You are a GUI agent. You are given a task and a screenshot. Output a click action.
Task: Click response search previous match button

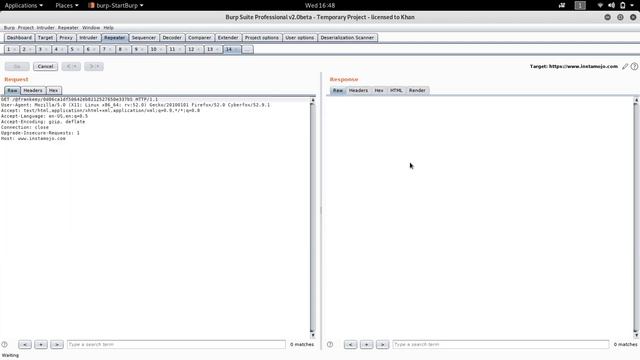click(351, 344)
